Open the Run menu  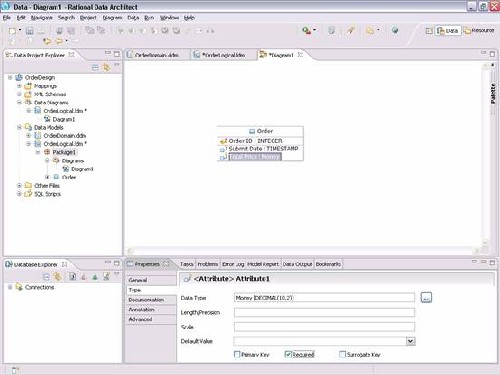pyautogui.click(x=149, y=18)
